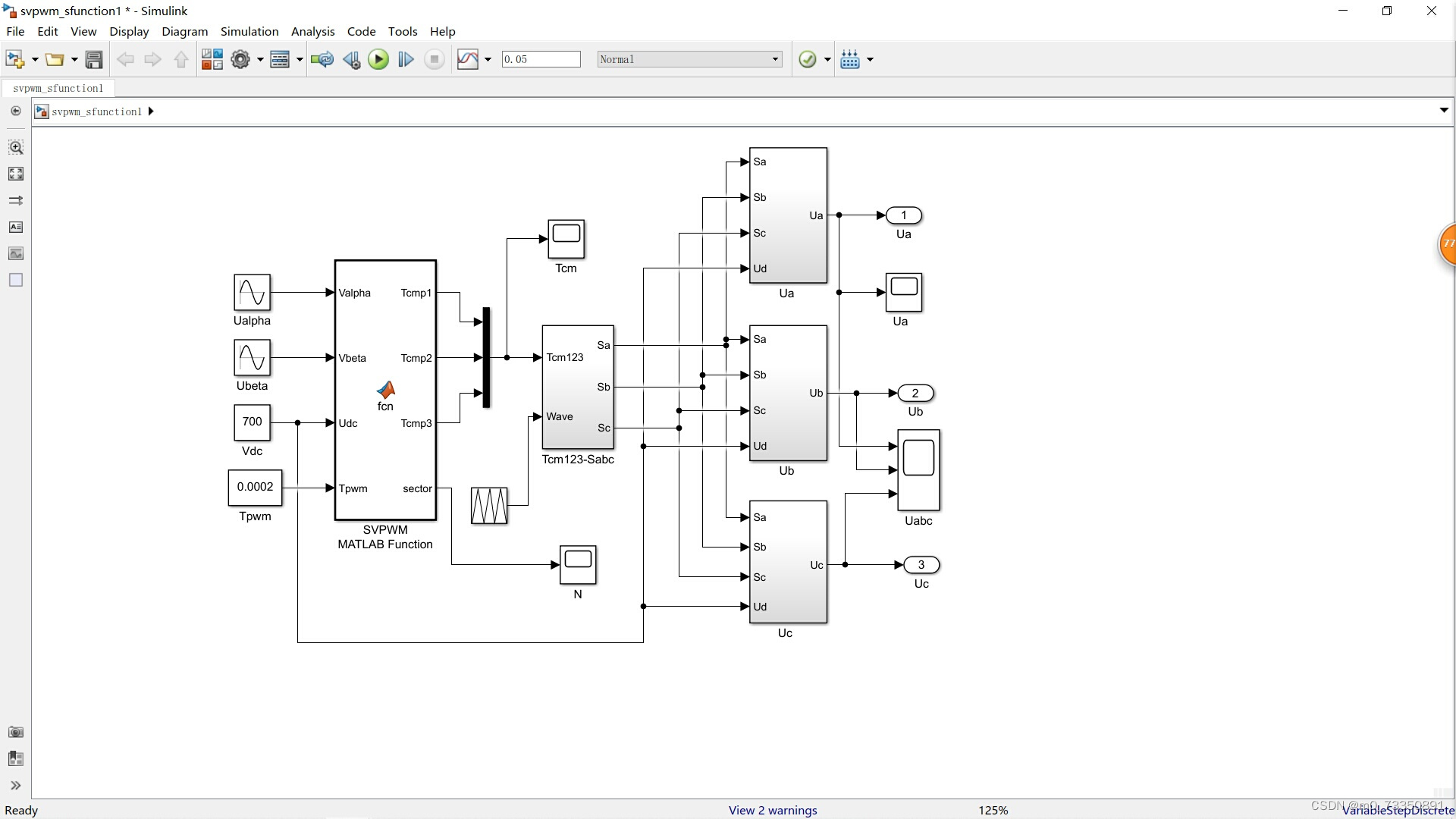Screen dimensions: 1456x819
Task: Open the Simulation menu
Action: pyautogui.click(x=249, y=31)
